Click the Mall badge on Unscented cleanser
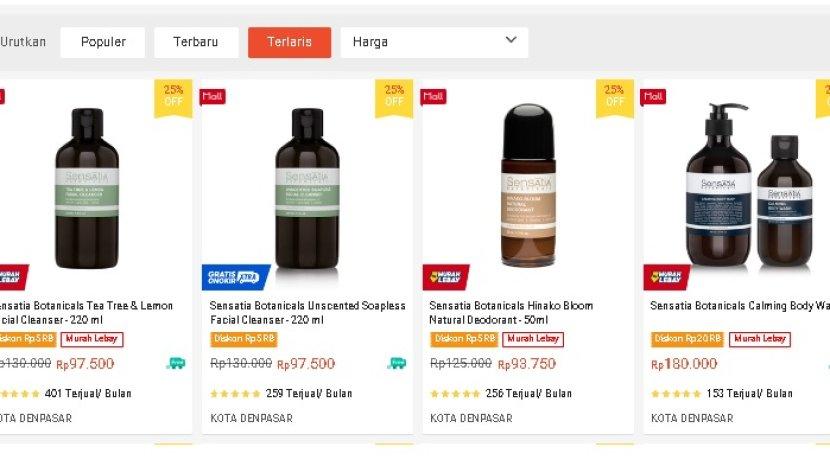This screenshot has height=466, width=830. point(213,96)
